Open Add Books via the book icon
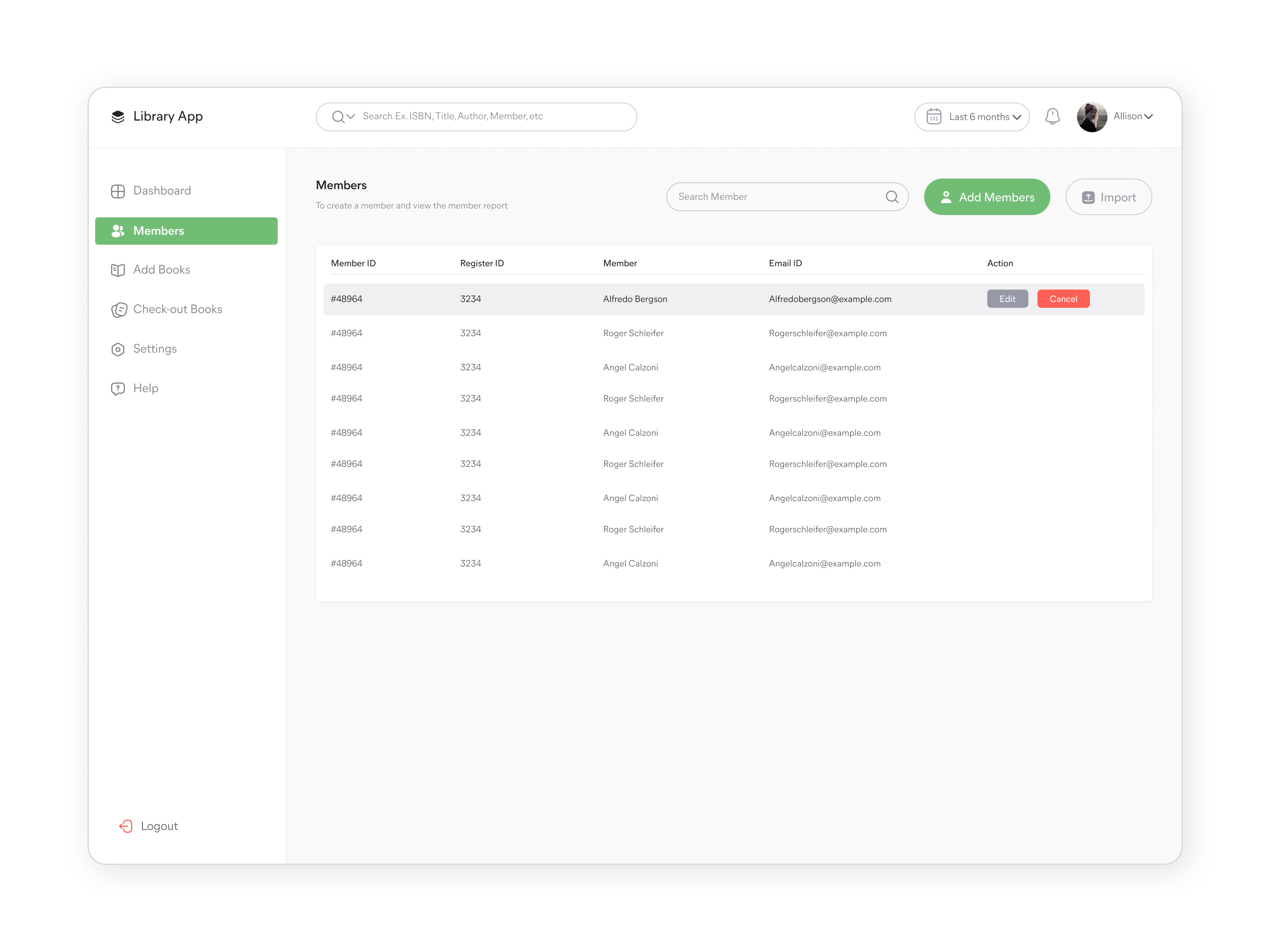 click(x=117, y=270)
